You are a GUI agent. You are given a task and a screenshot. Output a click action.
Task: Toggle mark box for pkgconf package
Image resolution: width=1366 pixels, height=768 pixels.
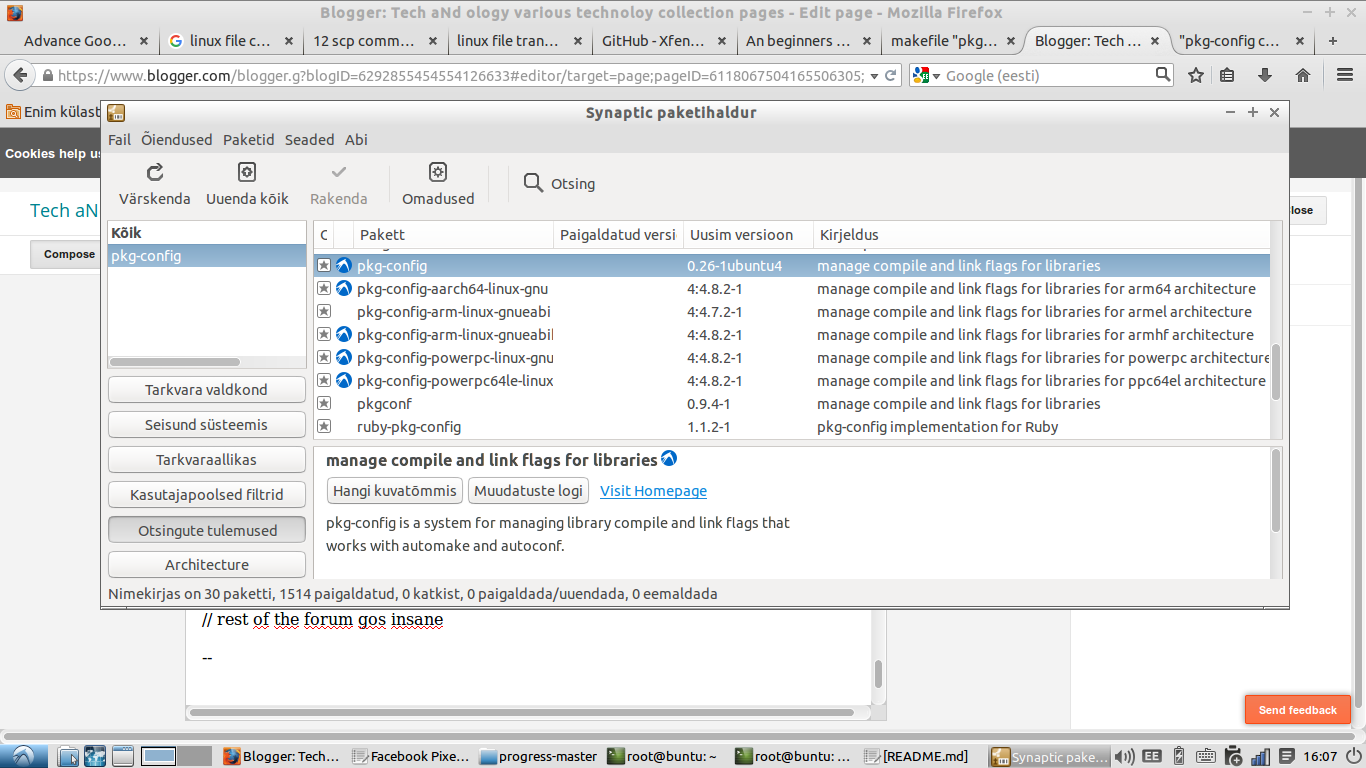(x=324, y=403)
